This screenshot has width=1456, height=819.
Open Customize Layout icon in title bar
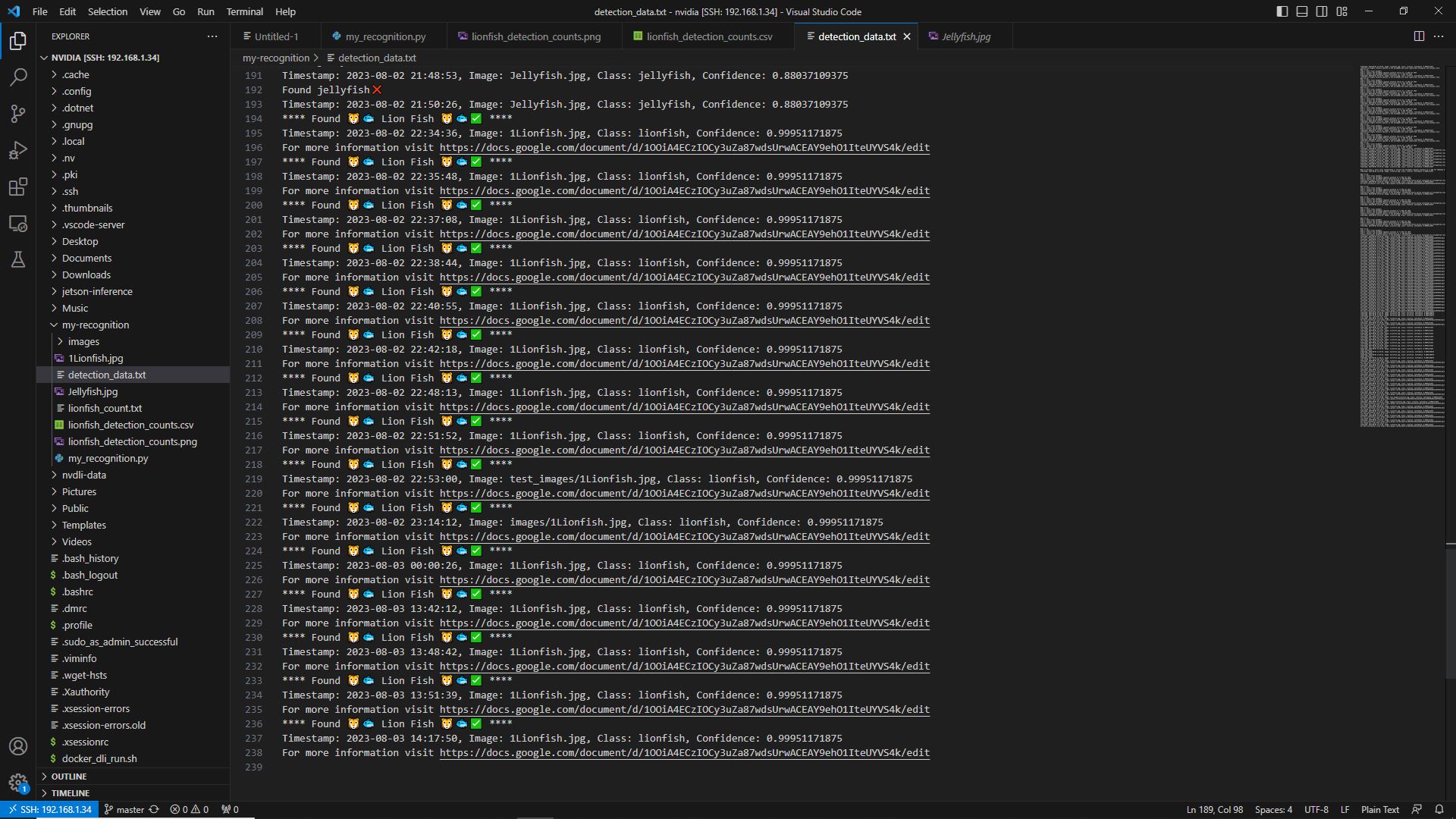click(1342, 11)
